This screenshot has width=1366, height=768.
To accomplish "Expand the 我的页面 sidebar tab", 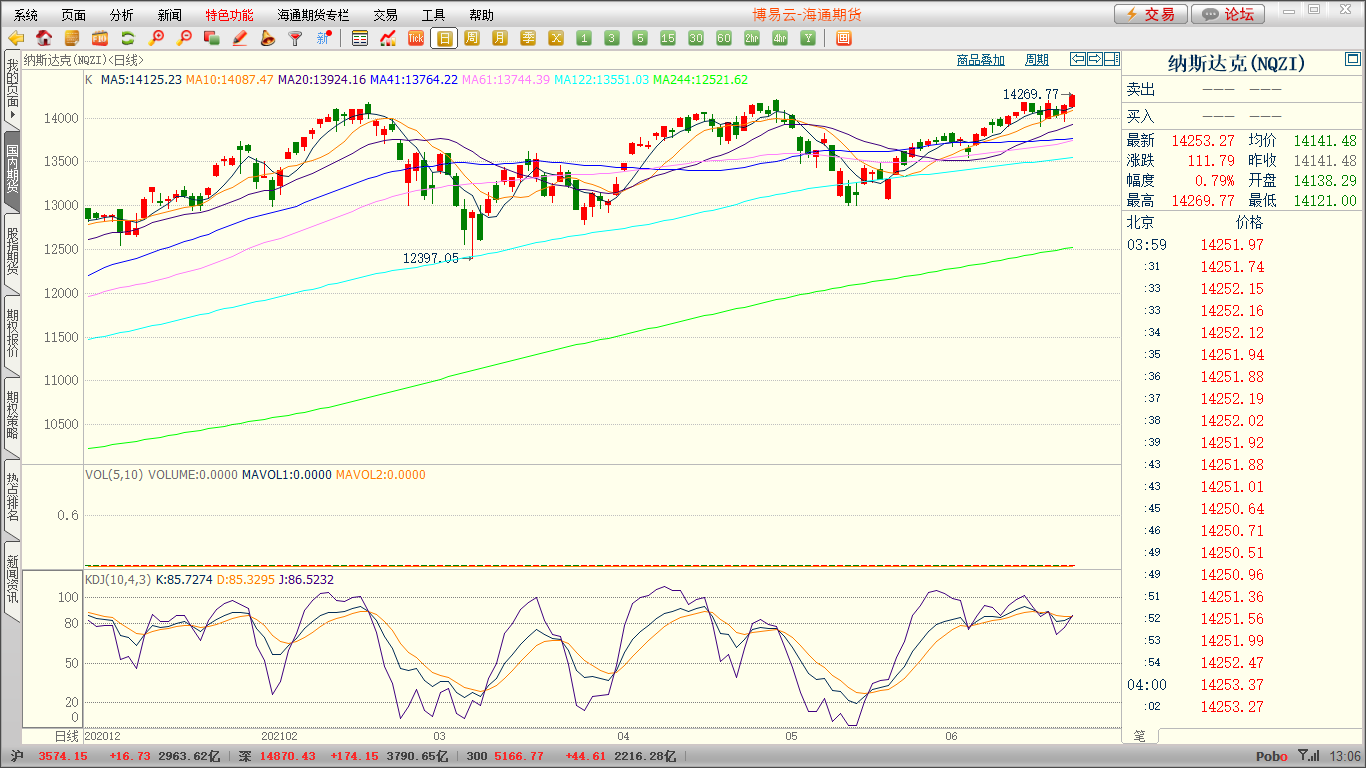I will (x=12, y=90).
